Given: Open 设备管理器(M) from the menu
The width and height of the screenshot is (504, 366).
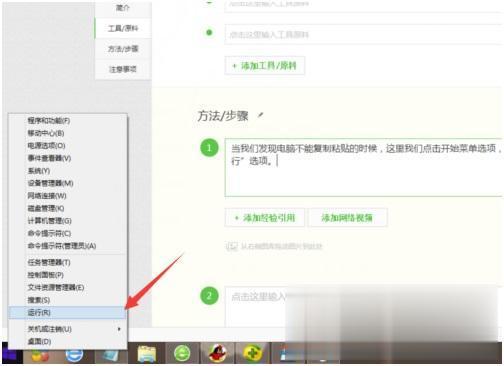Looking at the screenshot, I should [x=68, y=183].
